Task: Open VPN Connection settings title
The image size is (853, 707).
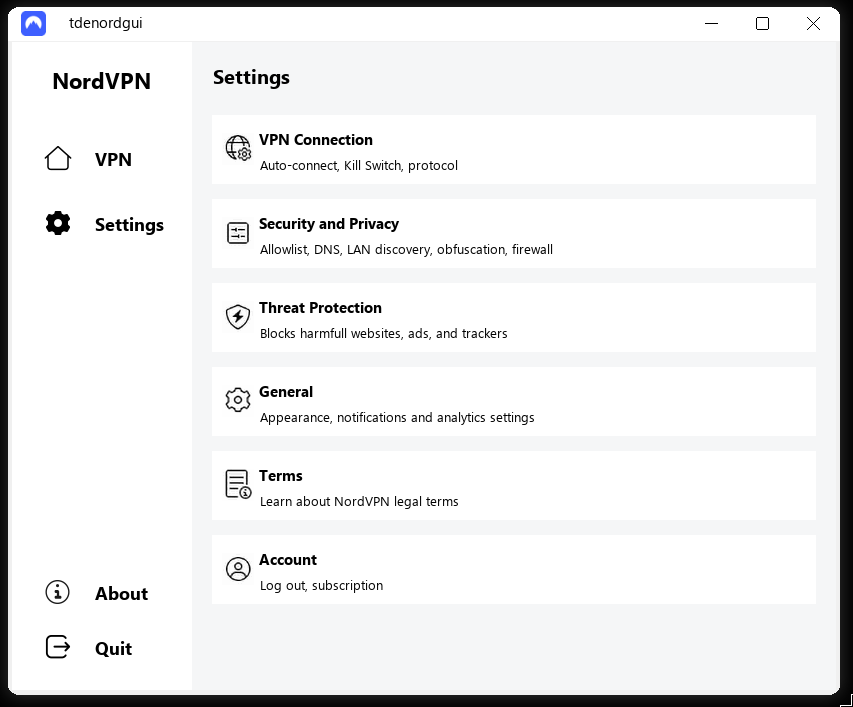Action: (x=316, y=140)
